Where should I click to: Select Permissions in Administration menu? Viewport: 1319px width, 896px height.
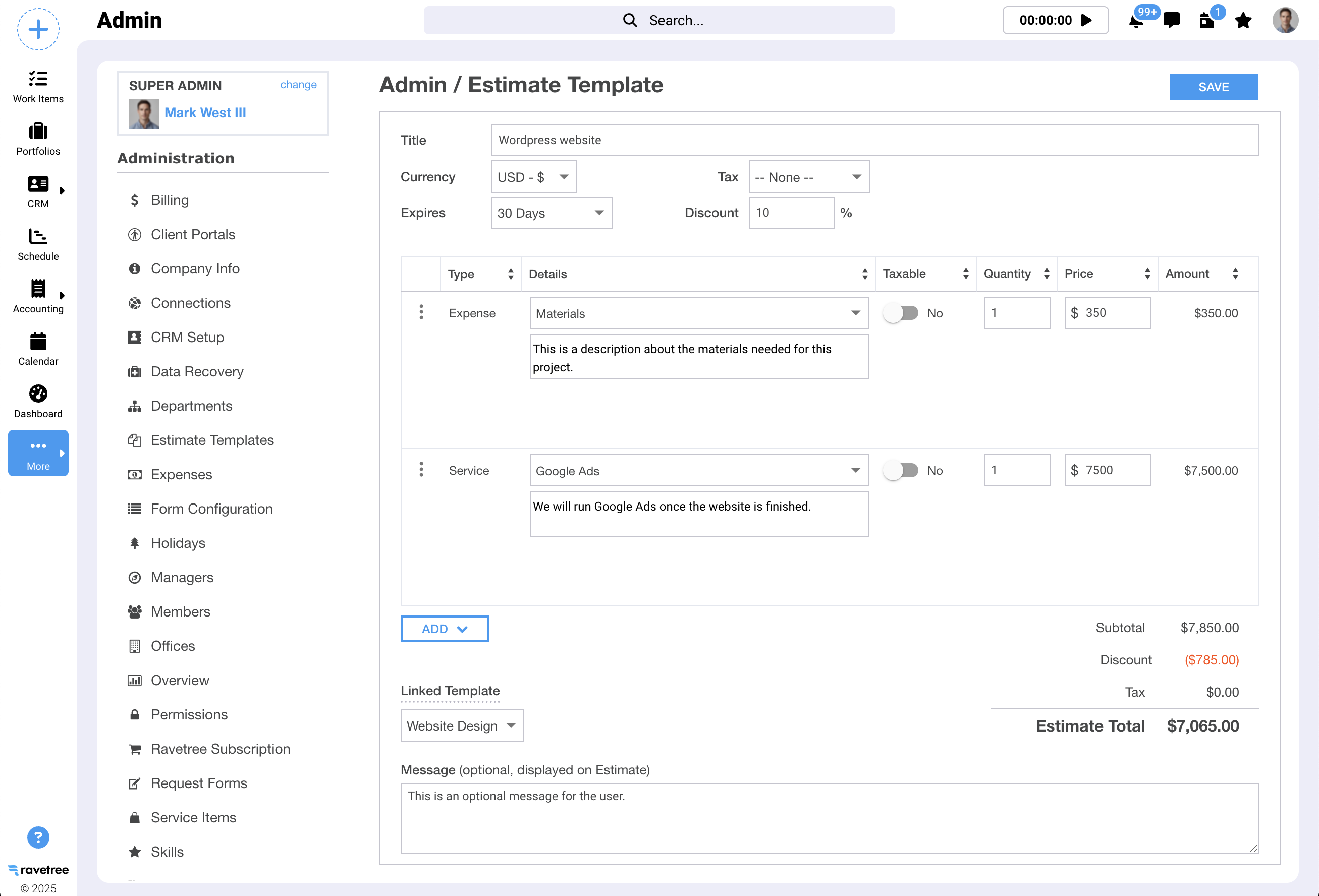click(189, 714)
